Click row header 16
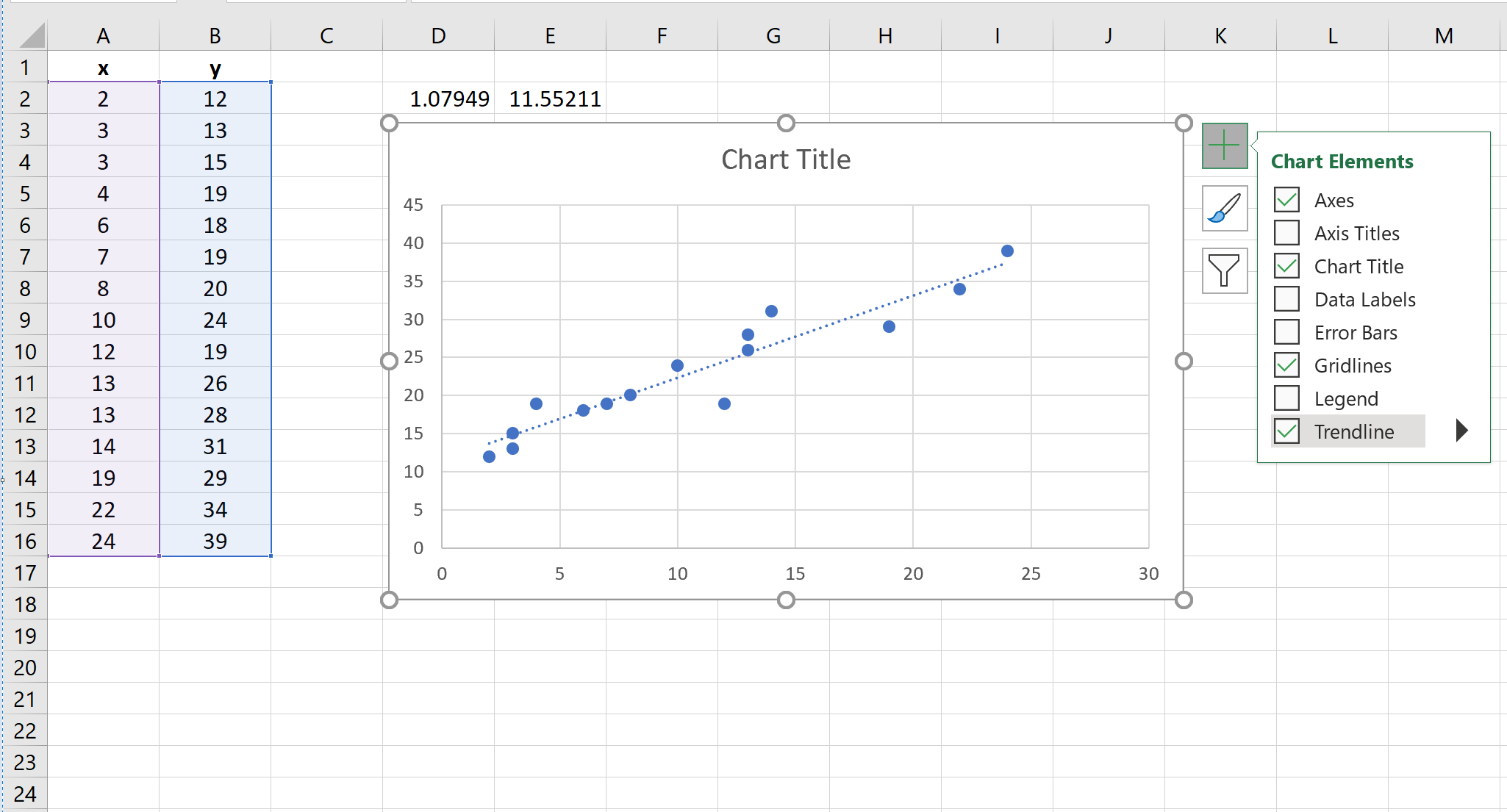This screenshot has width=1507, height=812. [x=26, y=541]
